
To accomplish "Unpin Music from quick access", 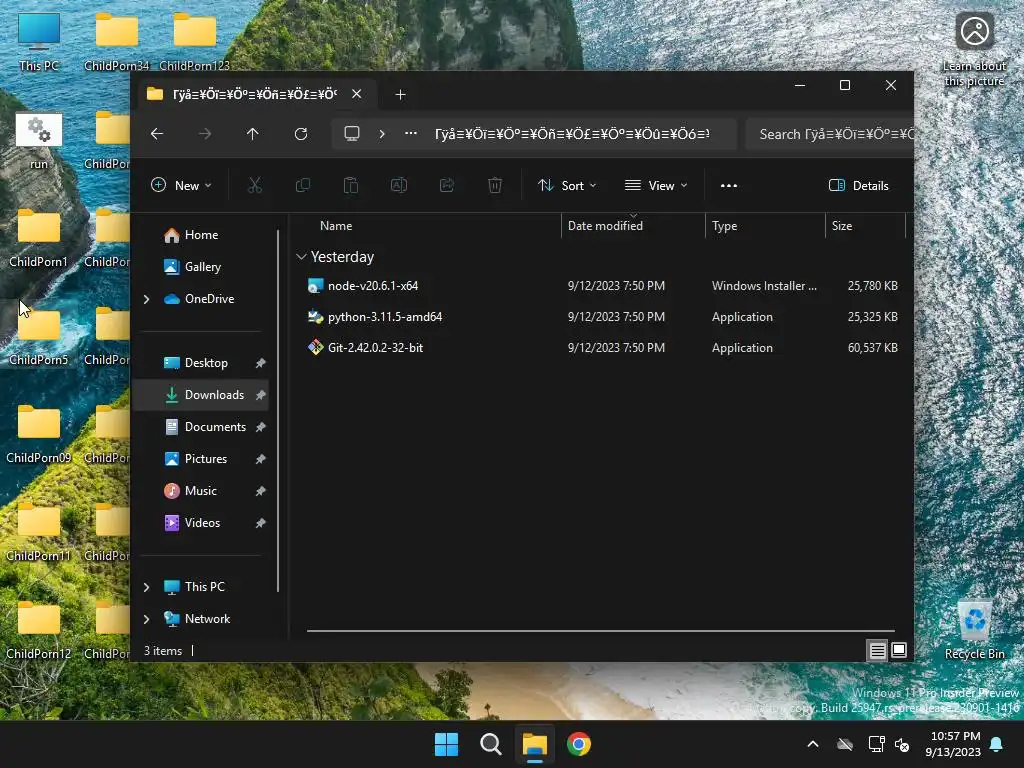I will (x=261, y=491).
